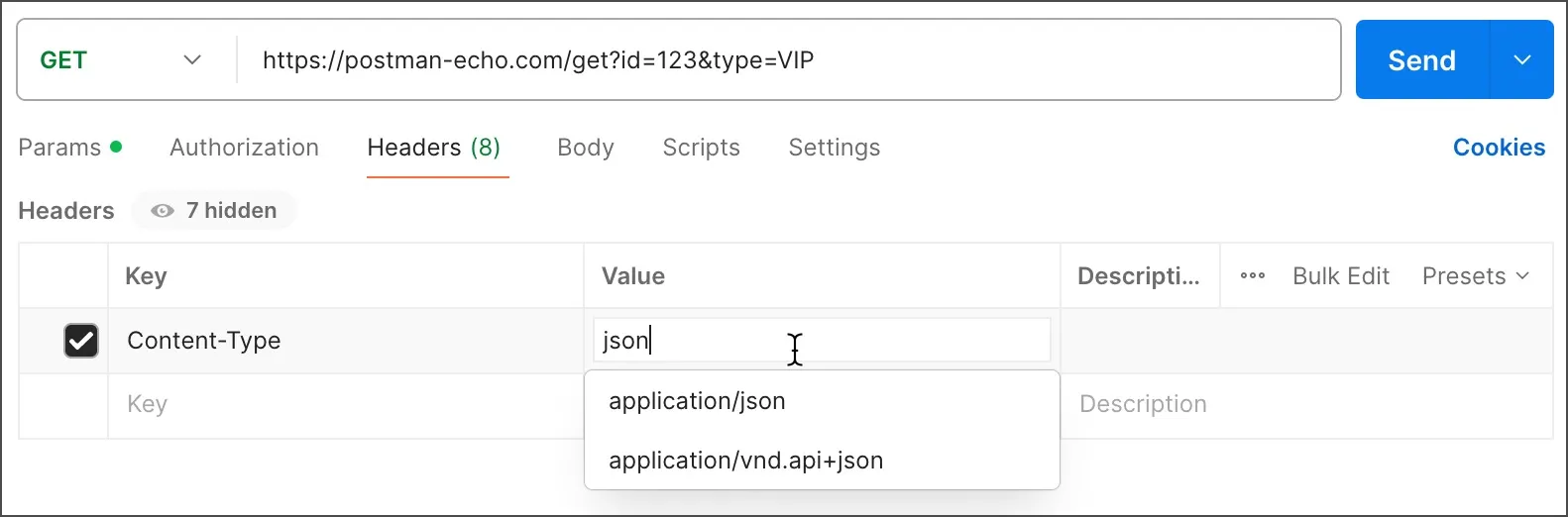Image resolution: width=1568 pixels, height=517 pixels.
Task: Go to the Scripts tab
Action: coord(701,148)
